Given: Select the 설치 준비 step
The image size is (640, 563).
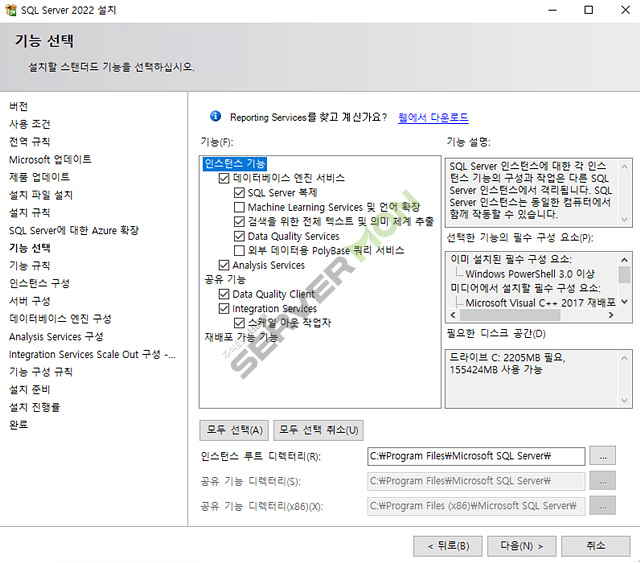Looking at the screenshot, I should tap(30, 389).
